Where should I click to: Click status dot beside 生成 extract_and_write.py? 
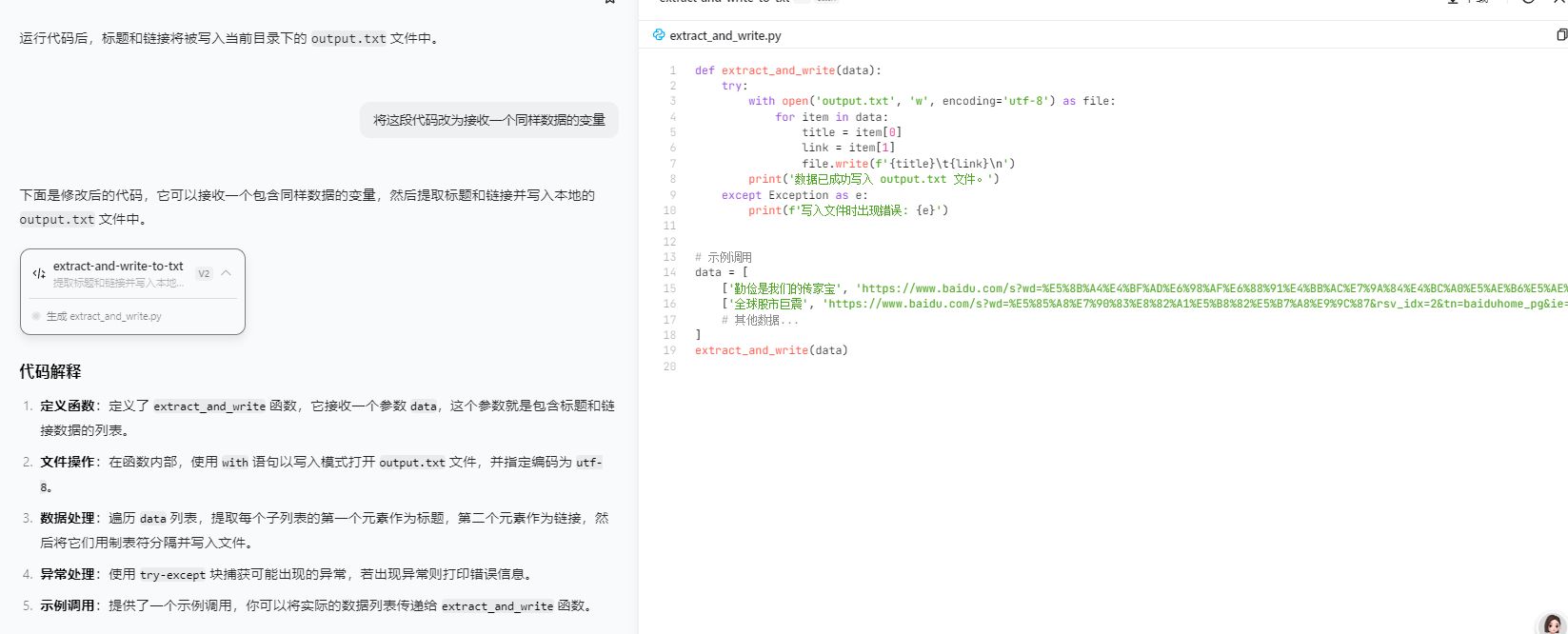(x=36, y=316)
